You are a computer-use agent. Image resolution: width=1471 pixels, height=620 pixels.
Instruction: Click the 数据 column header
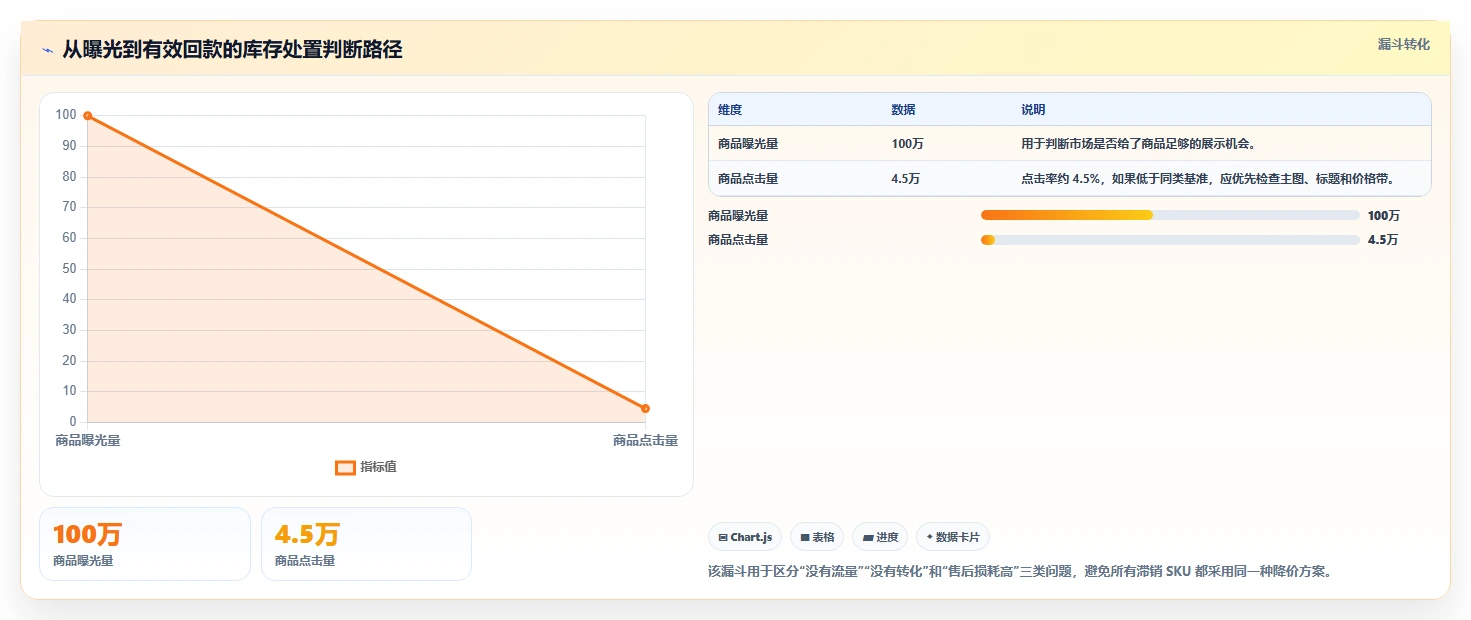pos(903,110)
